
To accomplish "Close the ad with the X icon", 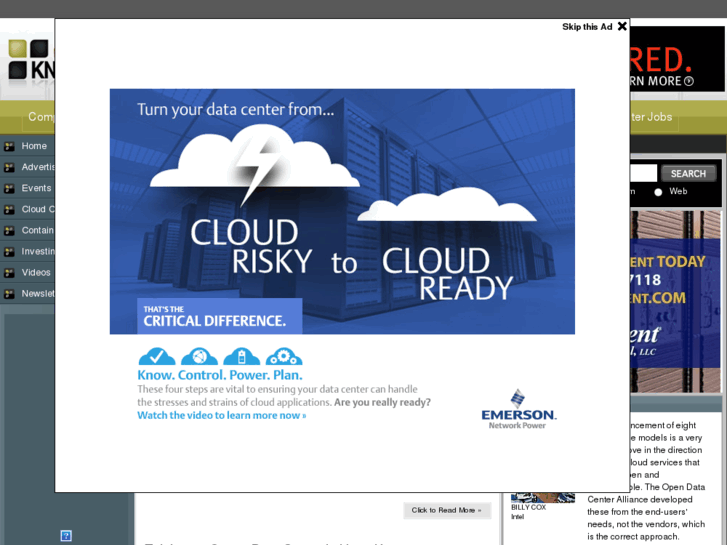I will [x=622, y=26].
